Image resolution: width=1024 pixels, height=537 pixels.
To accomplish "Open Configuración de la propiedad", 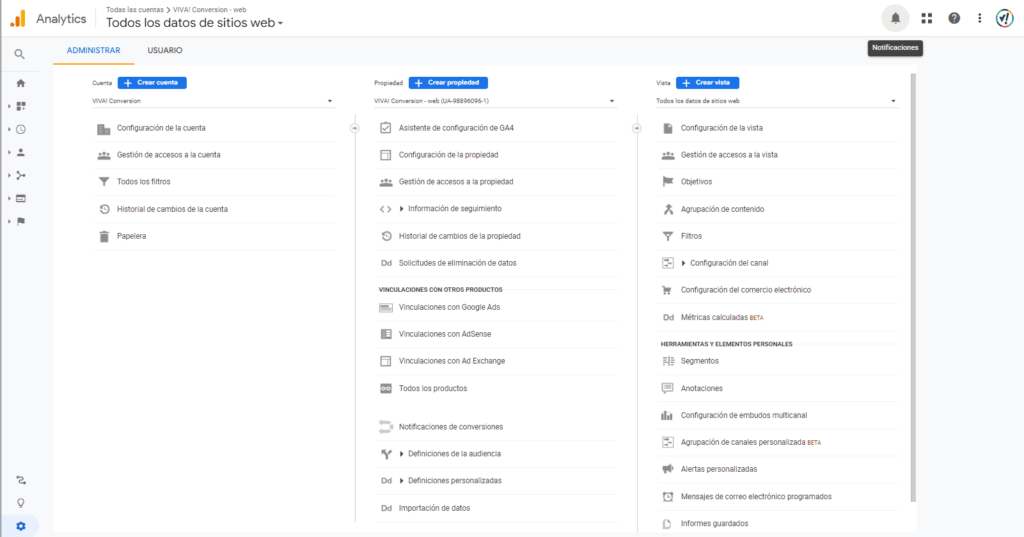I will (x=449, y=155).
